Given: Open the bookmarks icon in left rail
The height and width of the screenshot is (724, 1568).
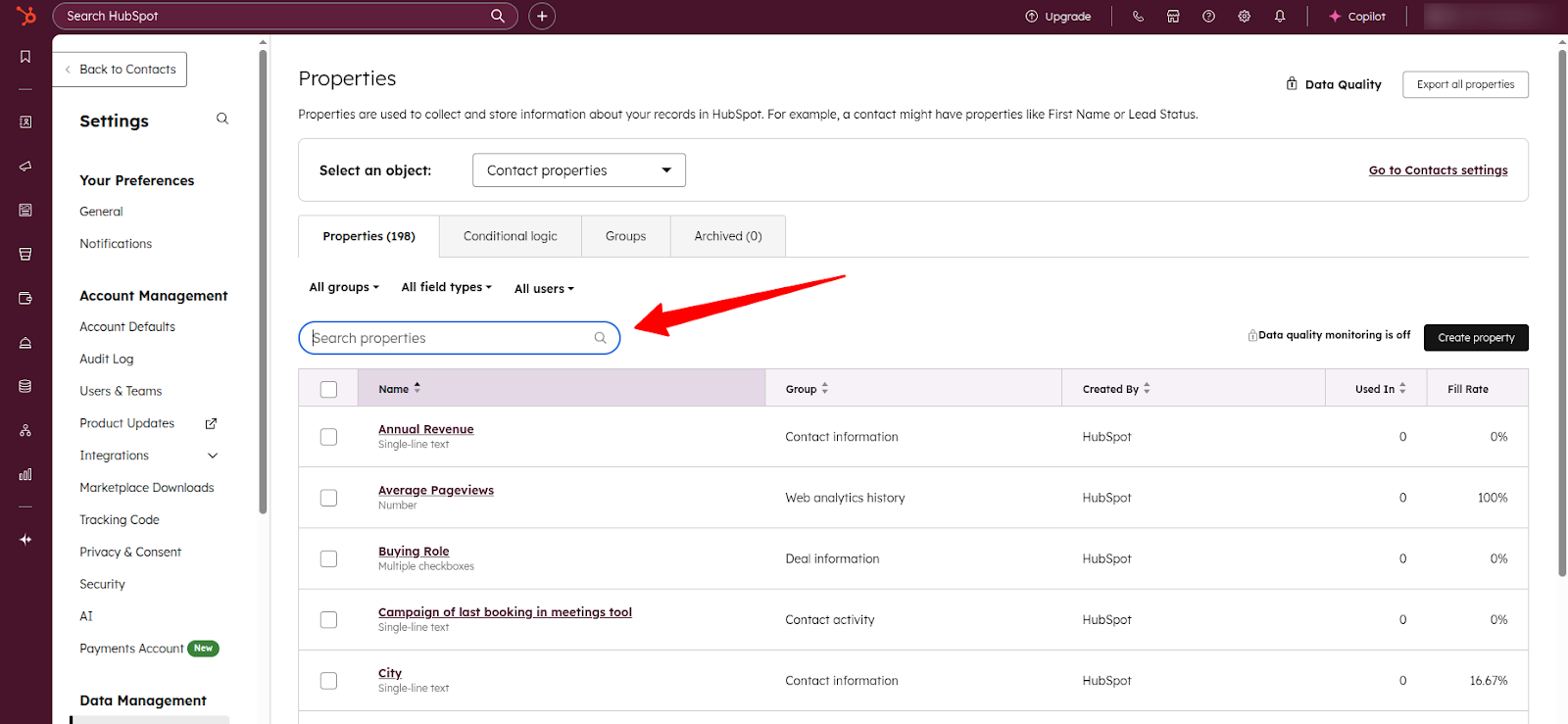Looking at the screenshot, I should pyautogui.click(x=25, y=57).
